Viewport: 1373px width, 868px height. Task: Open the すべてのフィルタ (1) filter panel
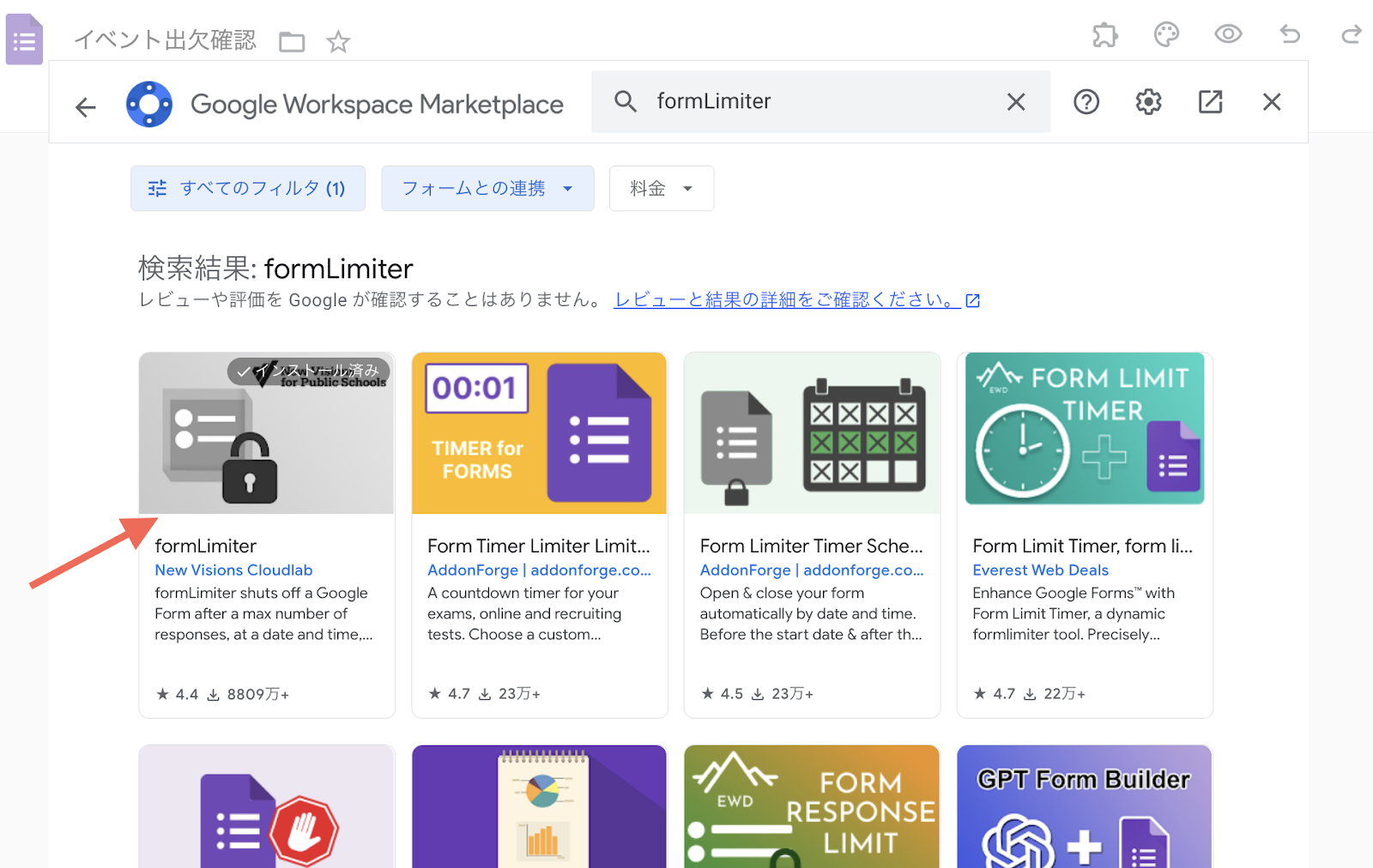[x=248, y=189]
